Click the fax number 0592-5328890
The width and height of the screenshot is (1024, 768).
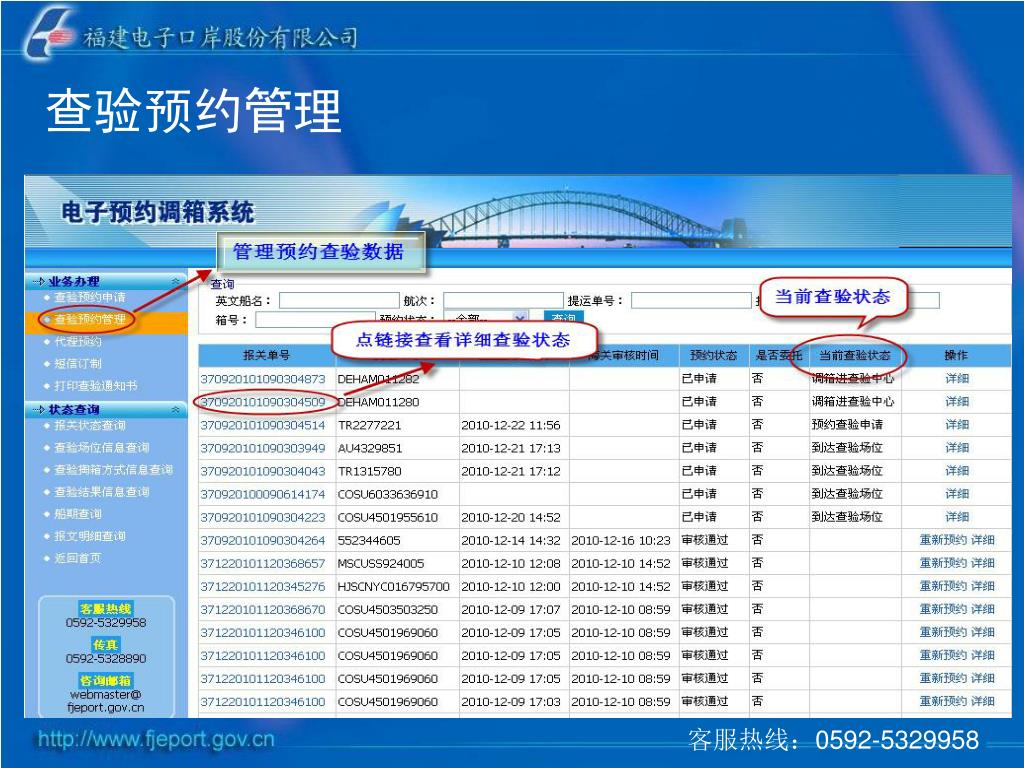click(x=106, y=659)
